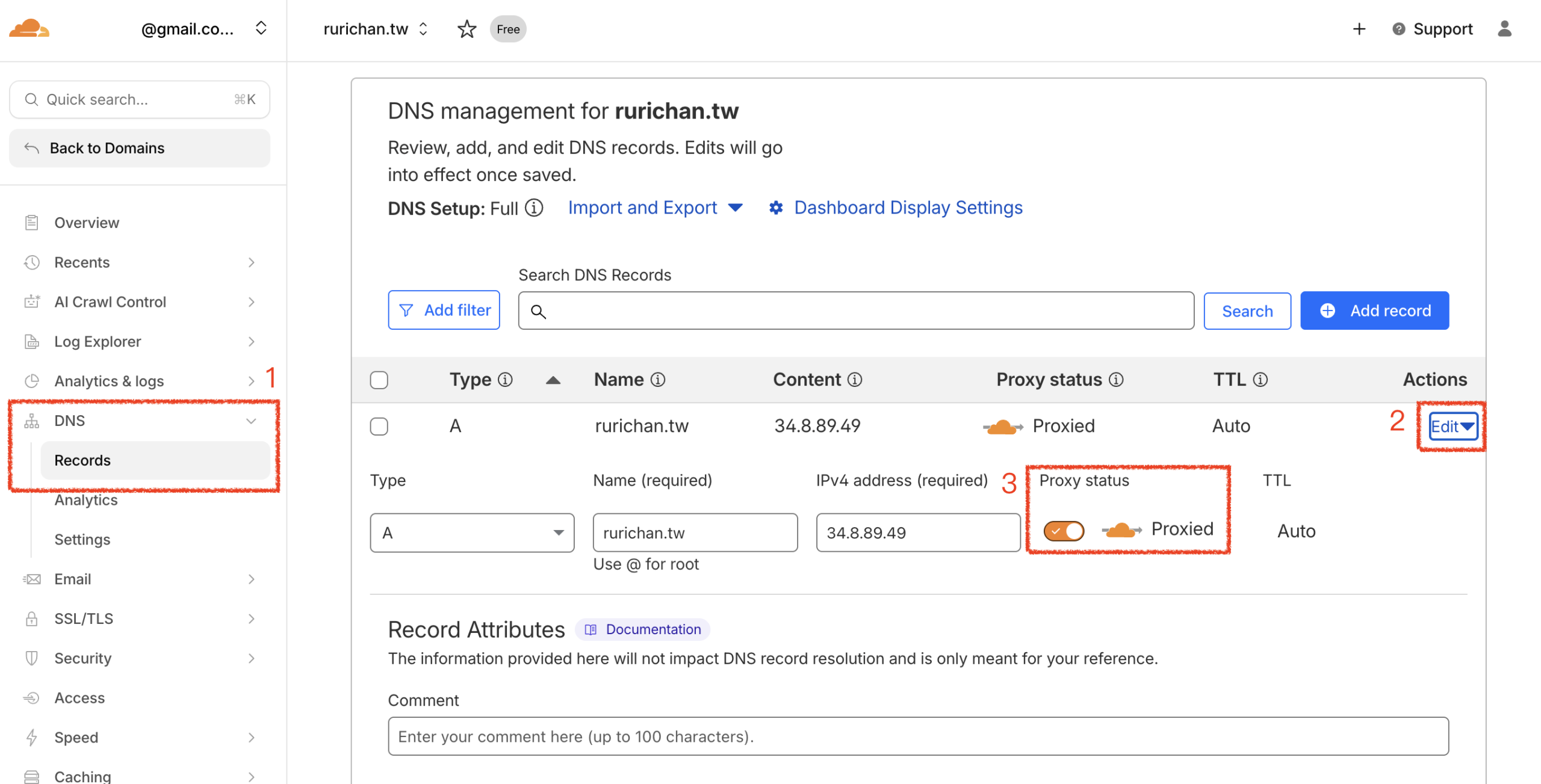Star the rurichan.tw domain
The width and height of the screenshot is (1541, 784).
(x=467, y=29)
